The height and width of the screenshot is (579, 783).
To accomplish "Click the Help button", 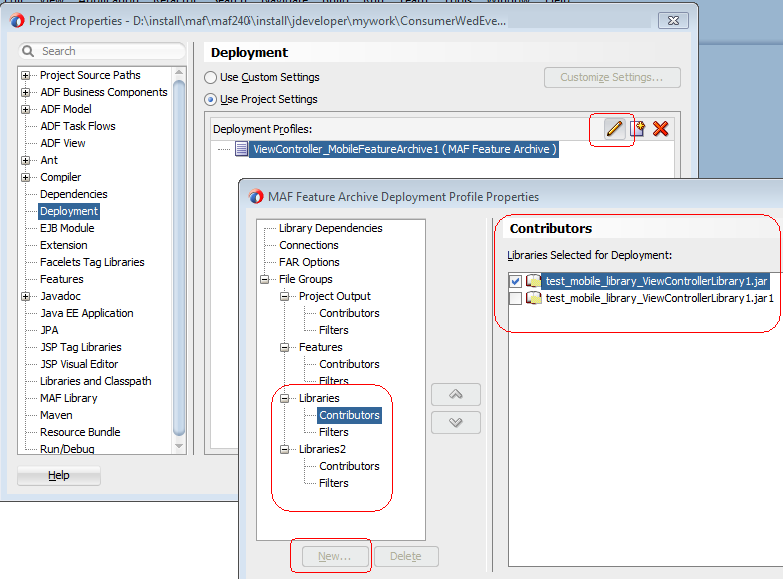I will point(59,475).
